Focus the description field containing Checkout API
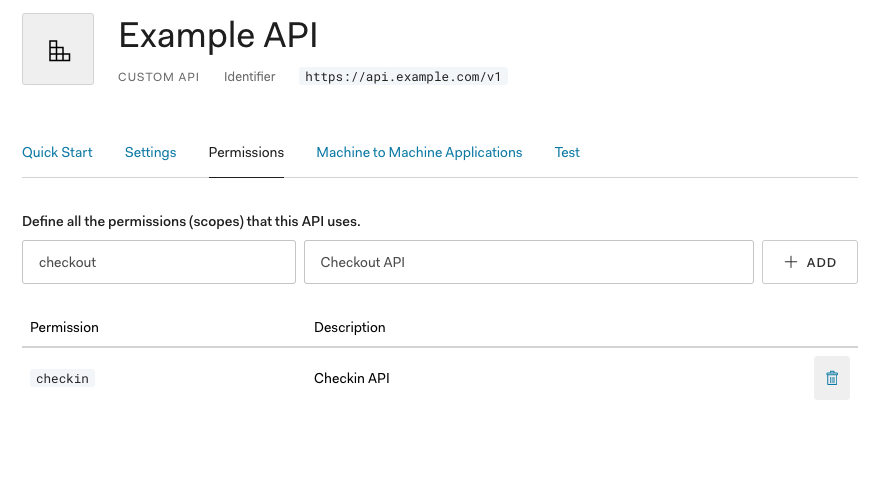This screenshot has width=894, height=492. click(529, 262)
